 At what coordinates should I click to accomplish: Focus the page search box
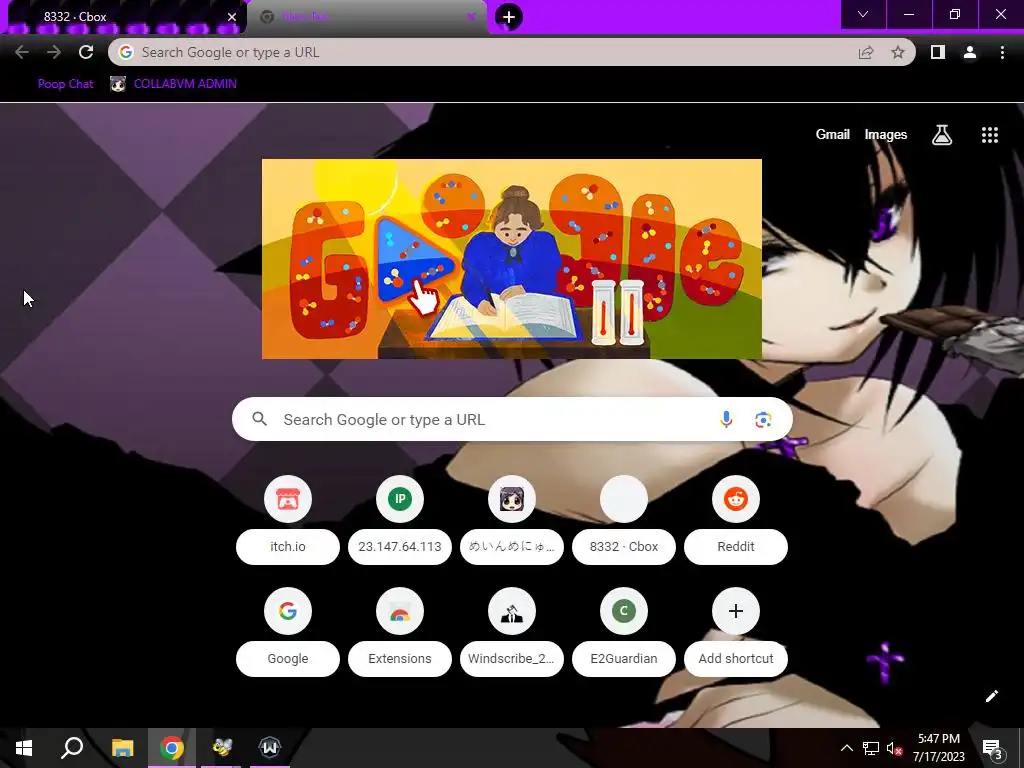click(512, 419)
